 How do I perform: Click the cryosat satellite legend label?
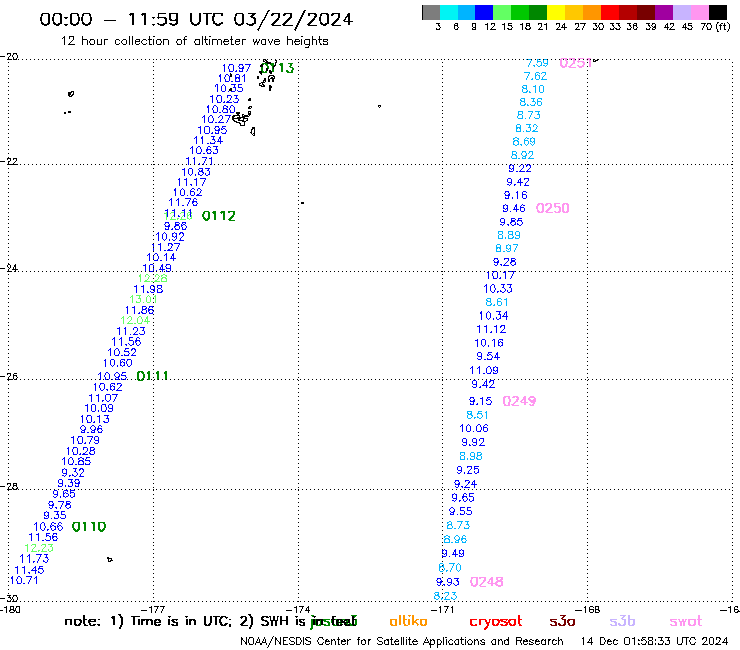(496, 622)
